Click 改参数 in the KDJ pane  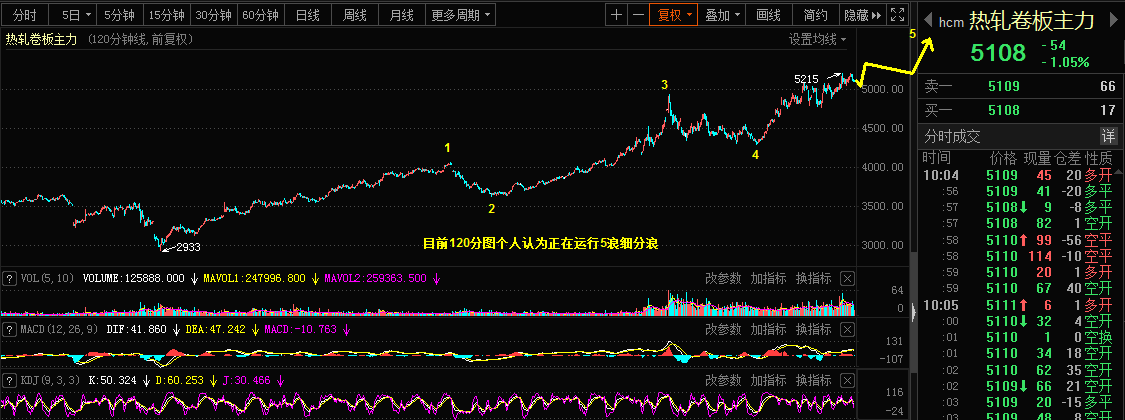pyautogui.click(x=723, y=380)
